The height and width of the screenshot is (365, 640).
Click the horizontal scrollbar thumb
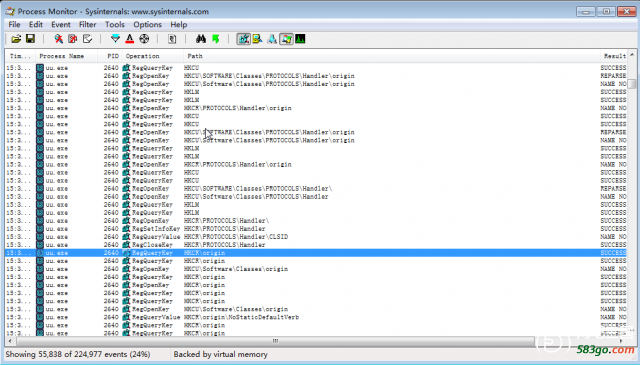276,341
